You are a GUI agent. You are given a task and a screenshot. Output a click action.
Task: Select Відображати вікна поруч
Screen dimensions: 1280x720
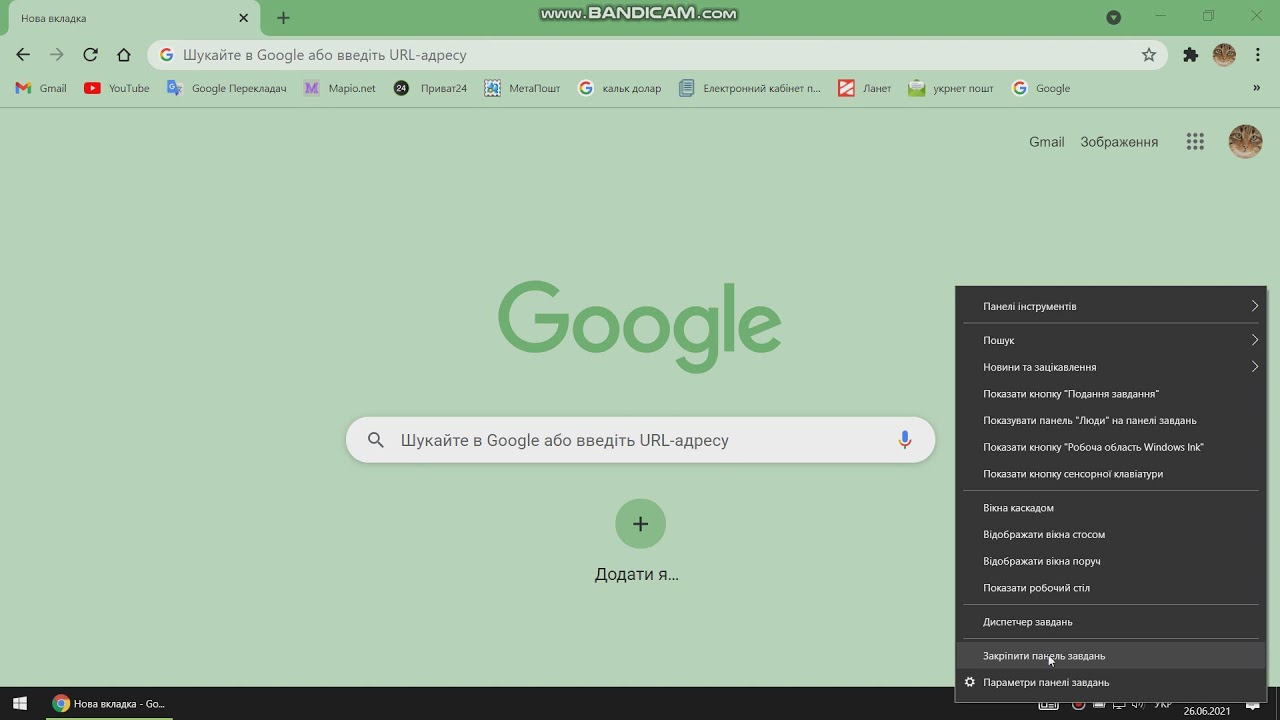pyautogui.click(x=1111, y=561)
